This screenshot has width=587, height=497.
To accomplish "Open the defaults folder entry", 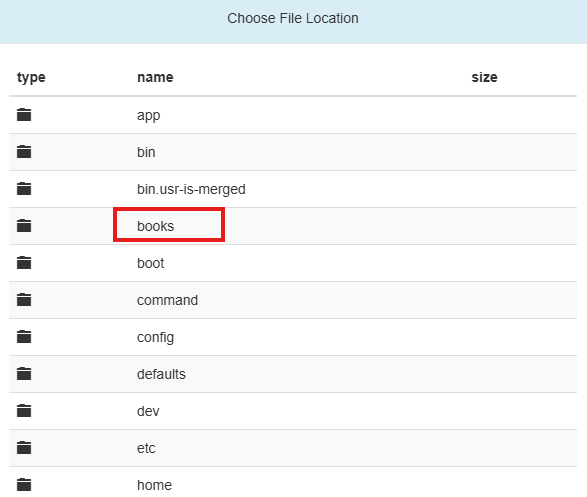I will [161, 374].
